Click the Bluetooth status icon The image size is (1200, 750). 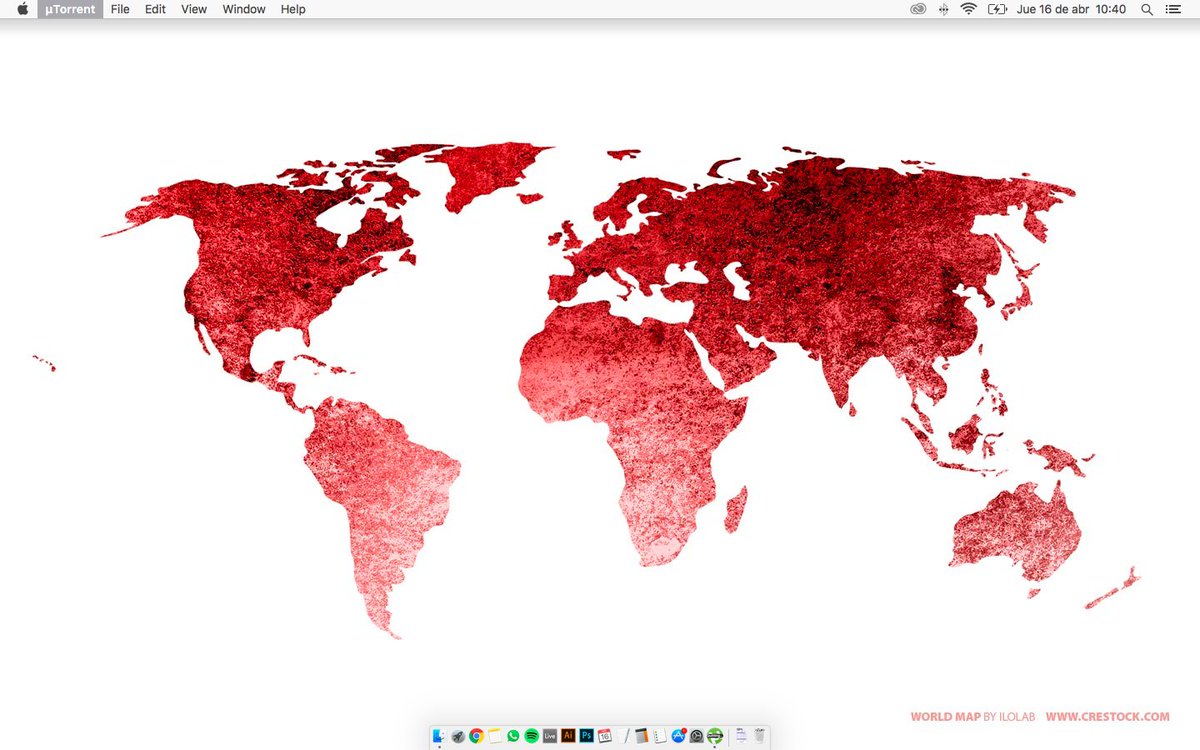pos(944,9)
